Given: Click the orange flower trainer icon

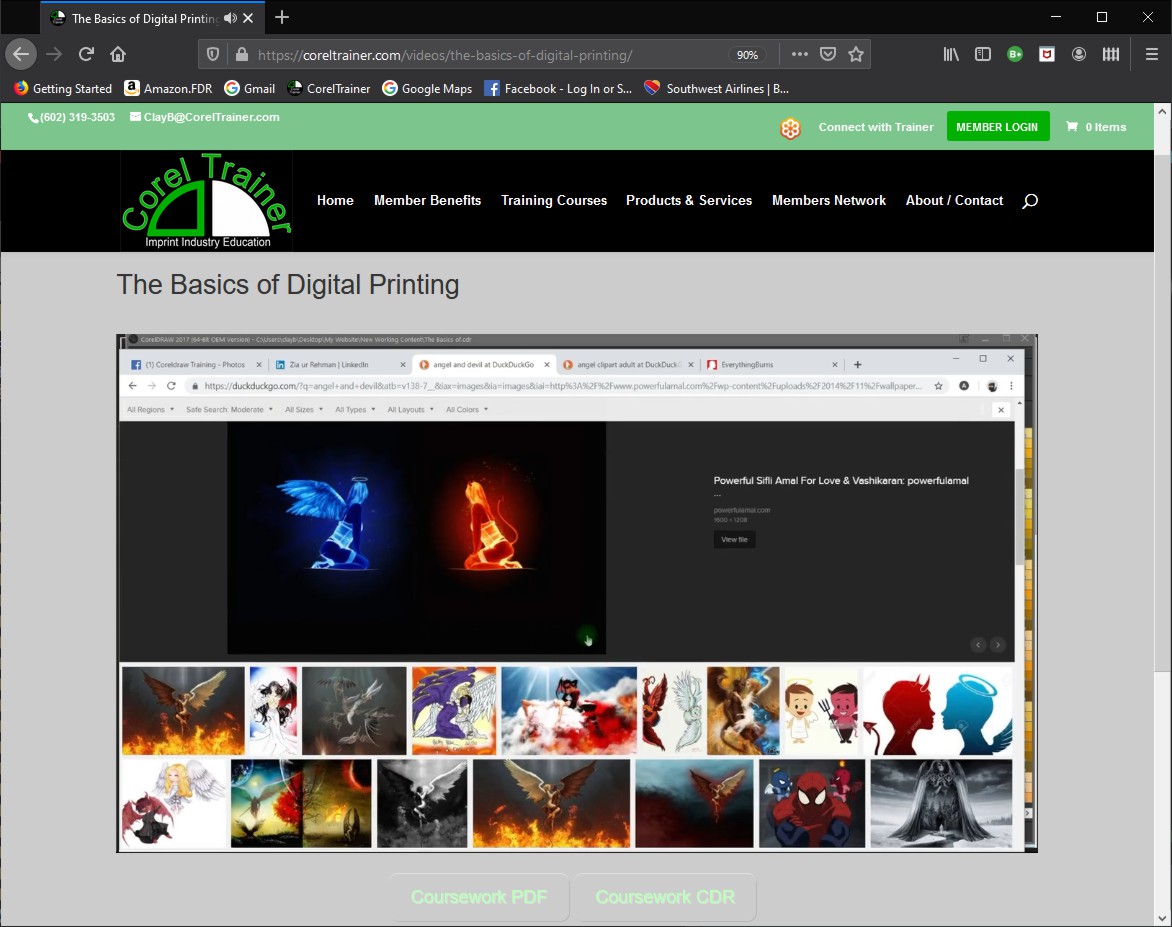Looking at the screenshot, I should pos(790,128).
